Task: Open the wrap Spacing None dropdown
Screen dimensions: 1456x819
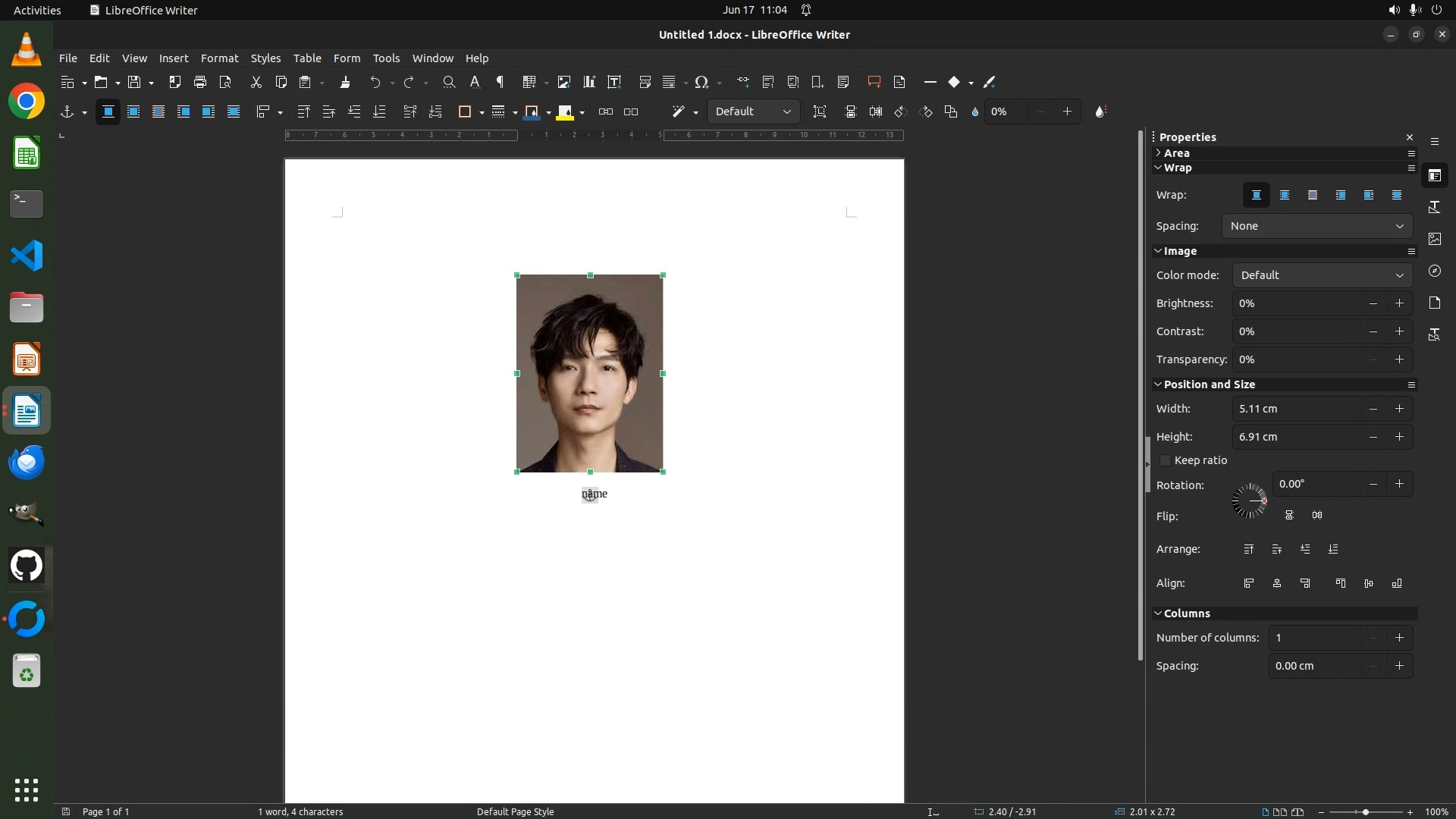Action: coord(1317,226)
